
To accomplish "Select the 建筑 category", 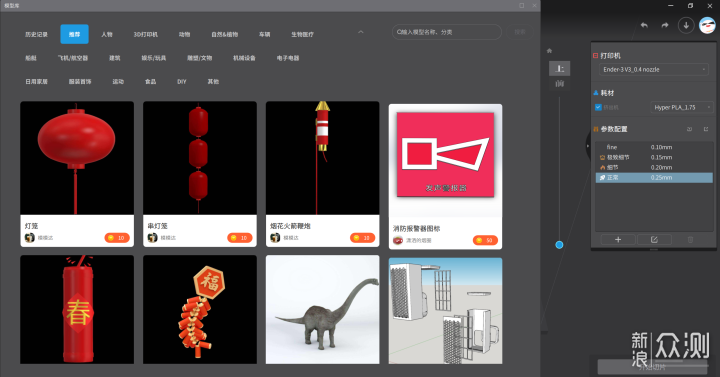I will tap(114, 58).
